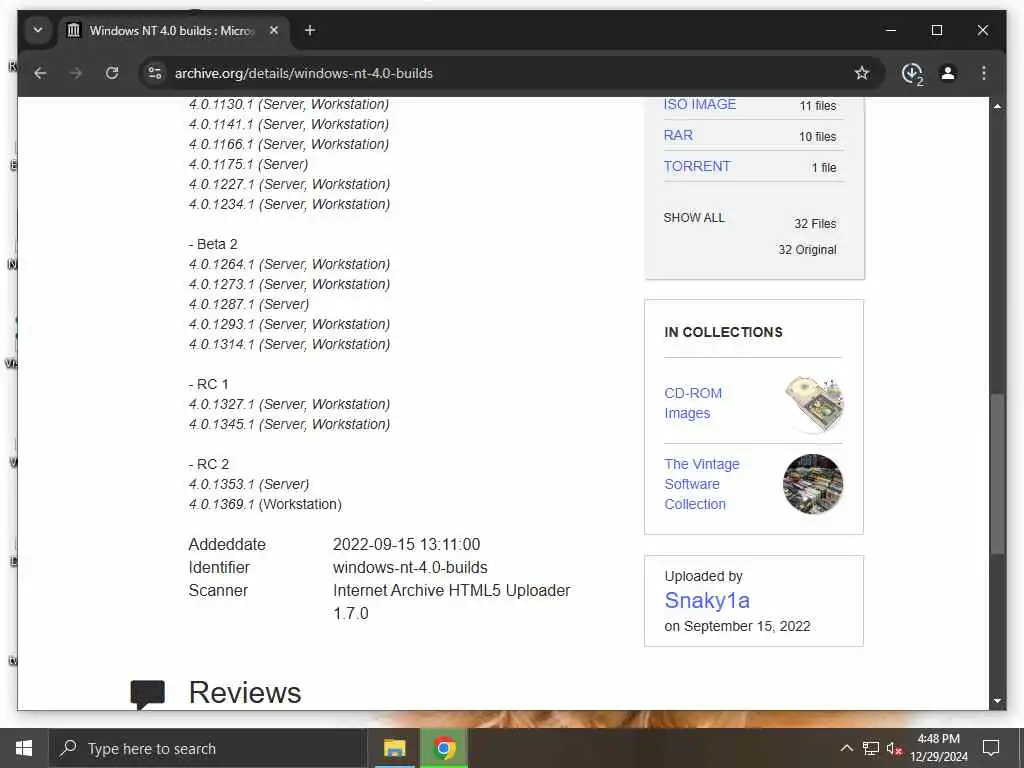Open File Explorer from taskbar
This screenshot has width=1024, height=768.
(394, 748)
